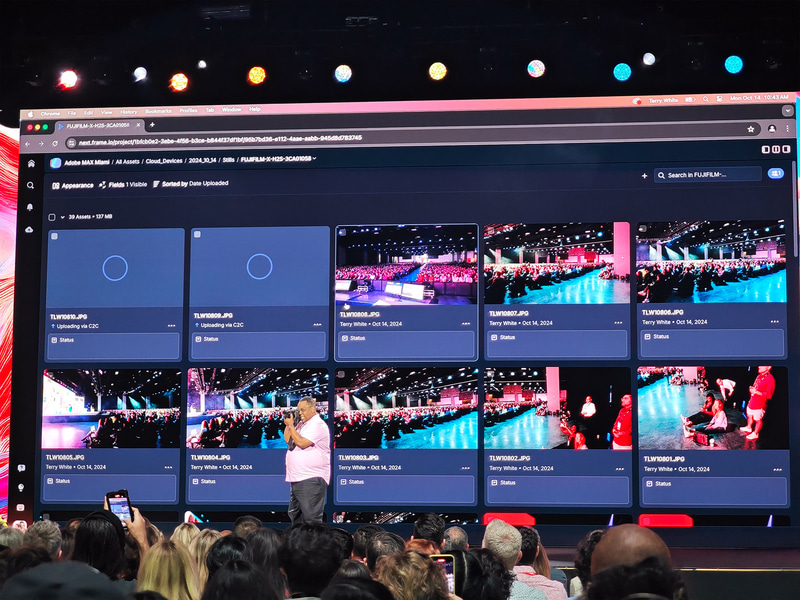The height and width of the screenshot is (600, 800).
Task: Open the cloud upload icon in the sidebar
Action: (x=30, y=230)
